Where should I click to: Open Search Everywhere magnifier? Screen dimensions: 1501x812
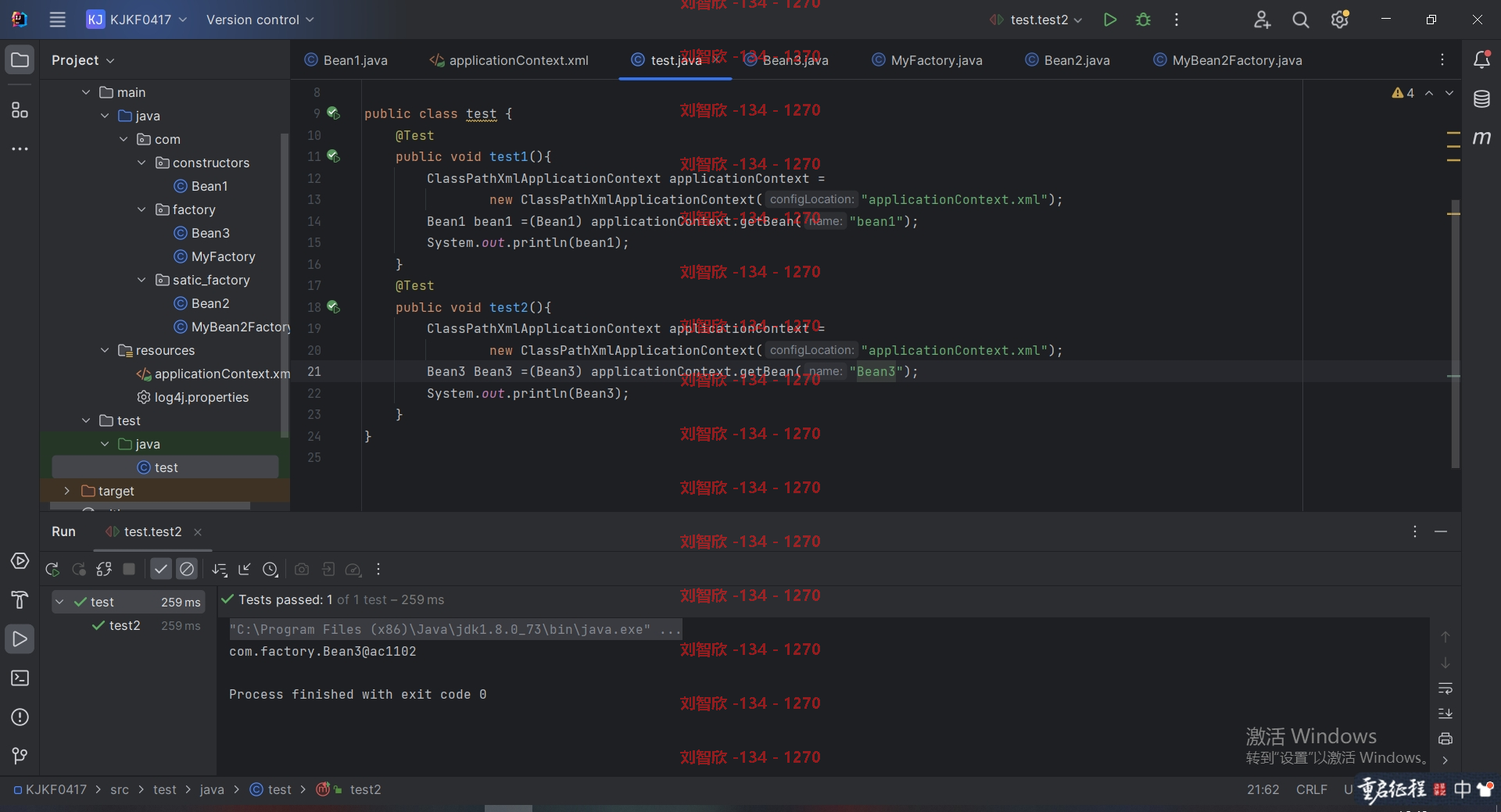tap(1301, 20)
